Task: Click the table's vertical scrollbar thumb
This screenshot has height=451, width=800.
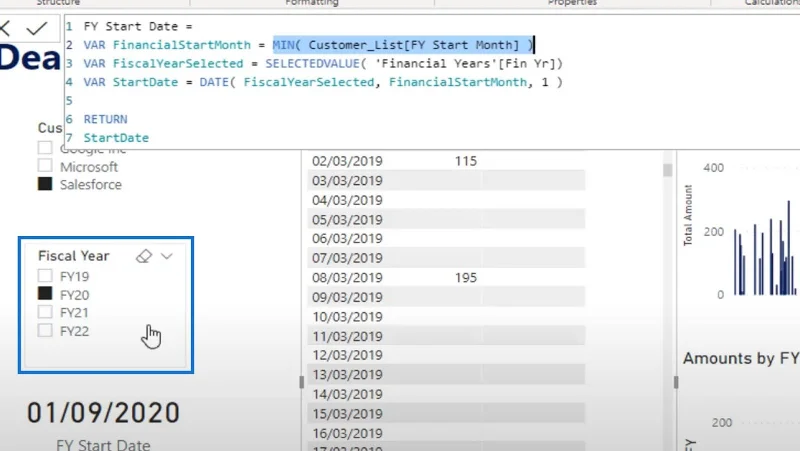Action: [x=667, y=170]
